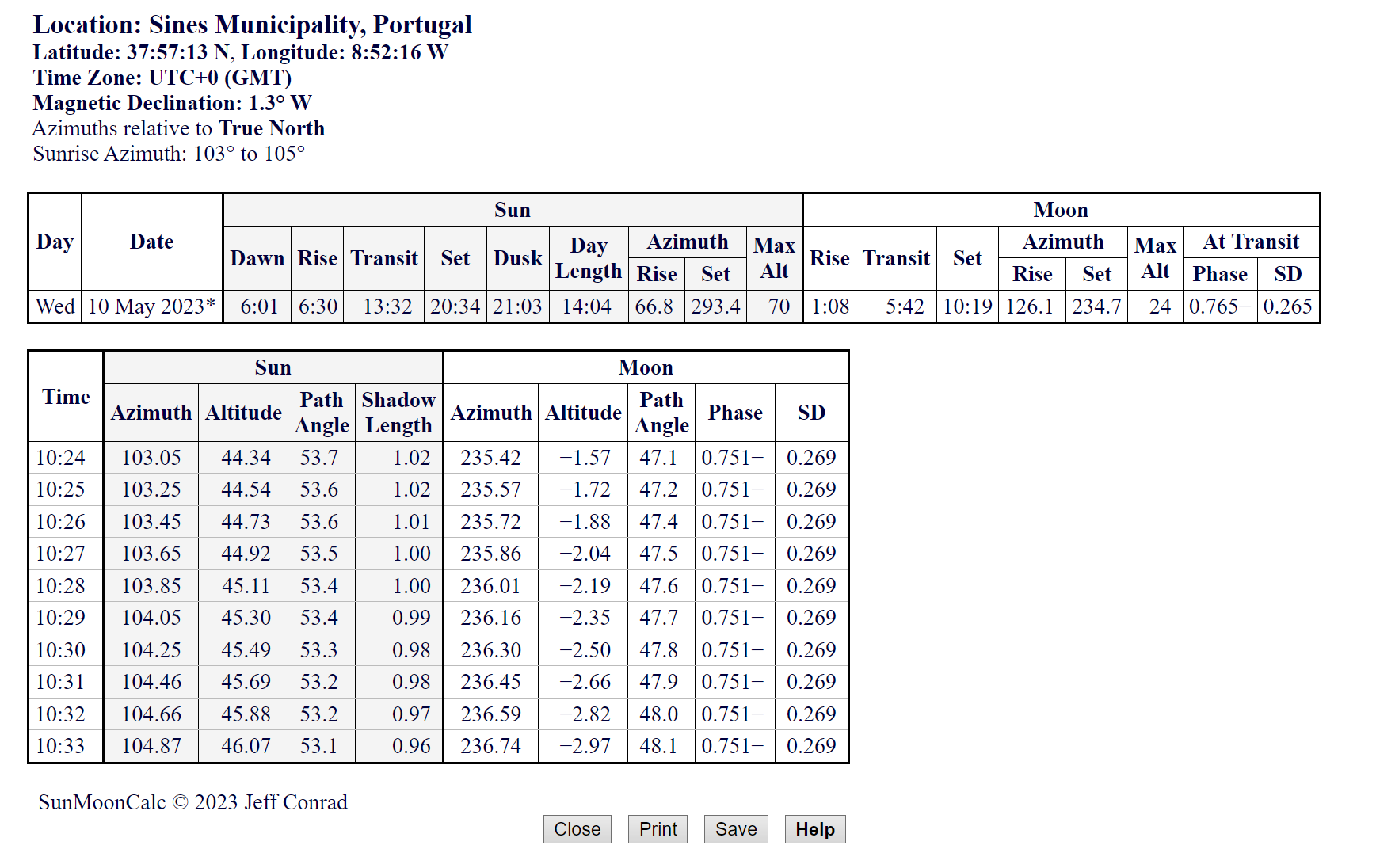Click the moon azimuth 235.42
The image size is (1376, 868).
coord(491,458)
